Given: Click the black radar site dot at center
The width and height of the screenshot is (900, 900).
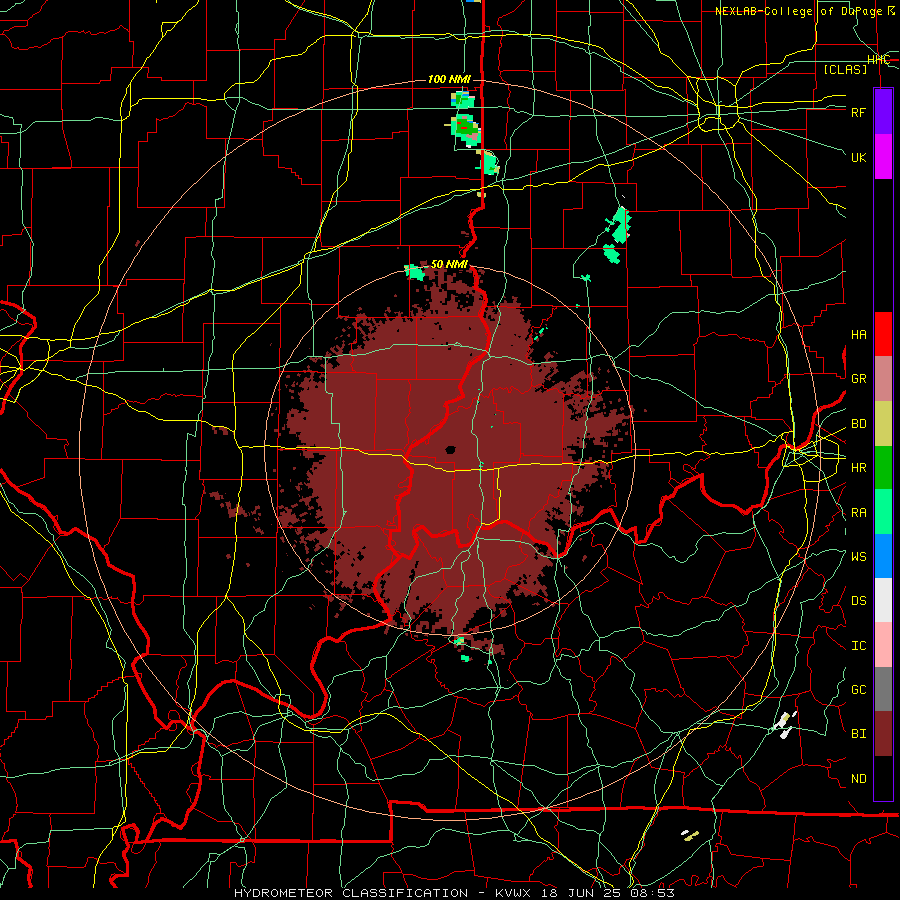Looking at the screenshot, I should pyautogui.click(x=450, y=449).
